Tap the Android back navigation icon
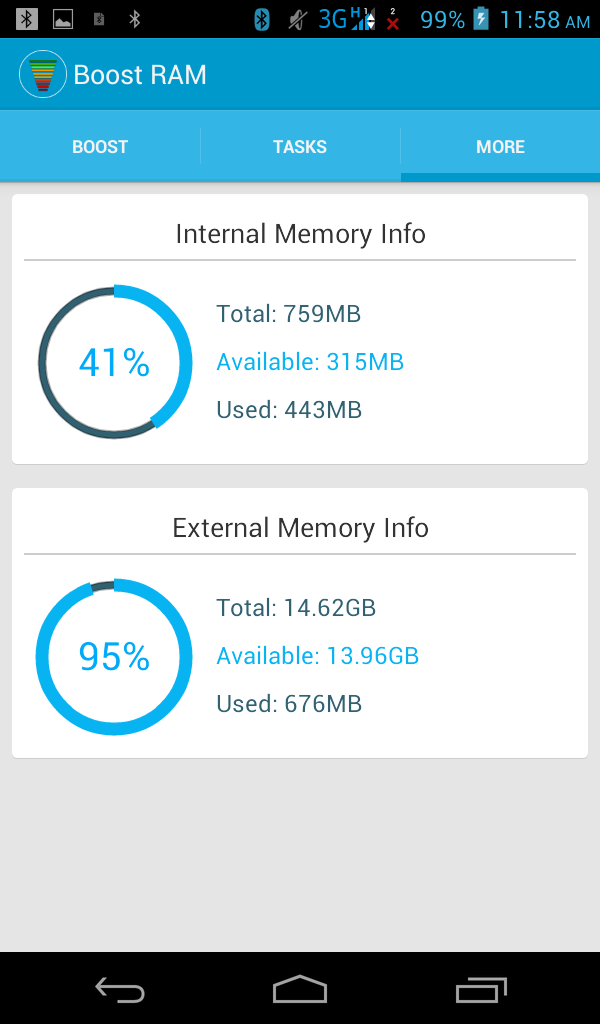 120,990
